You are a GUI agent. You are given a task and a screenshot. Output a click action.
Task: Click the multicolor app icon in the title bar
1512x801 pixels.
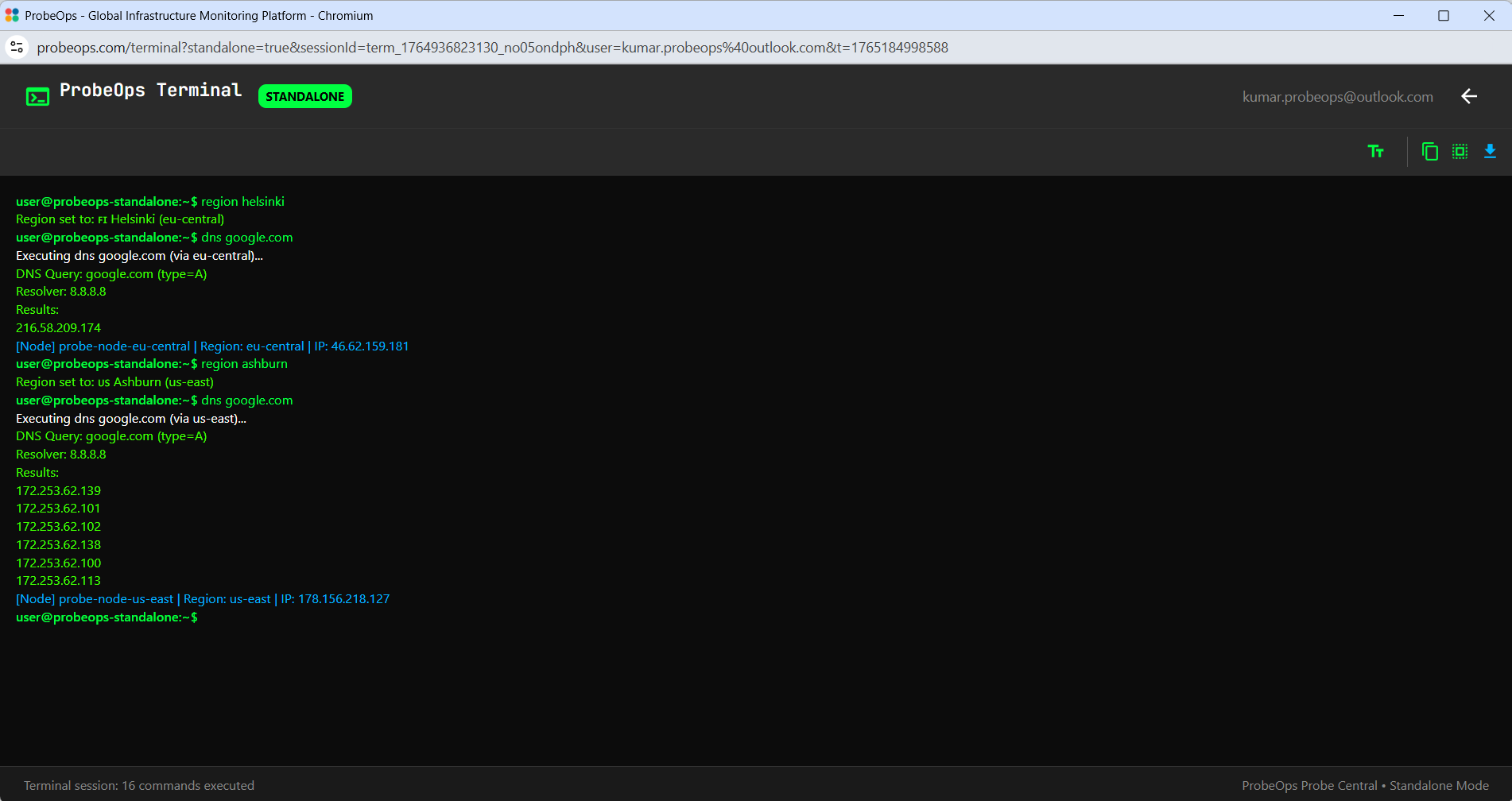pyautogui.click(x=14, y=15)
